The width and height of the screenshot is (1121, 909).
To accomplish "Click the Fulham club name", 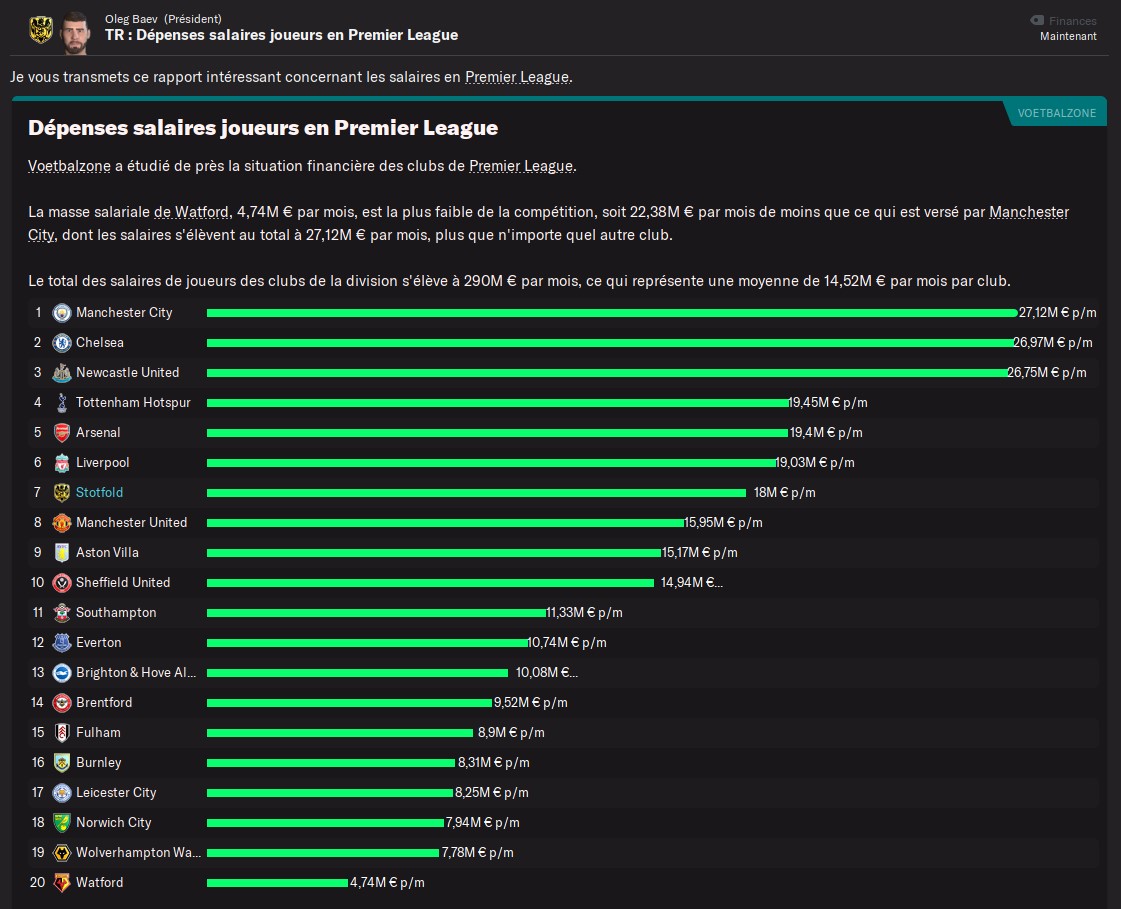I will pos(98,733).
